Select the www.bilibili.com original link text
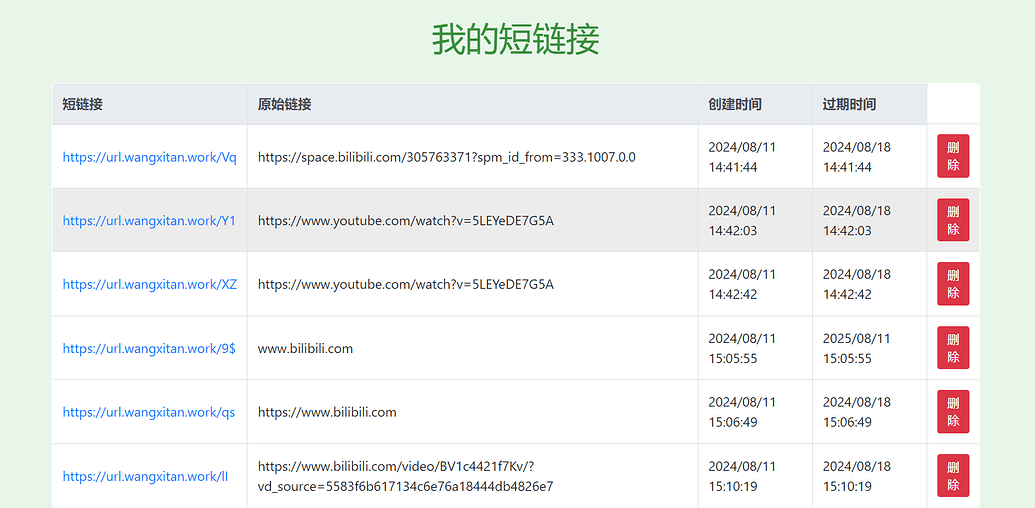Viewport: 1035px width, 508px height. click(306, 348)
